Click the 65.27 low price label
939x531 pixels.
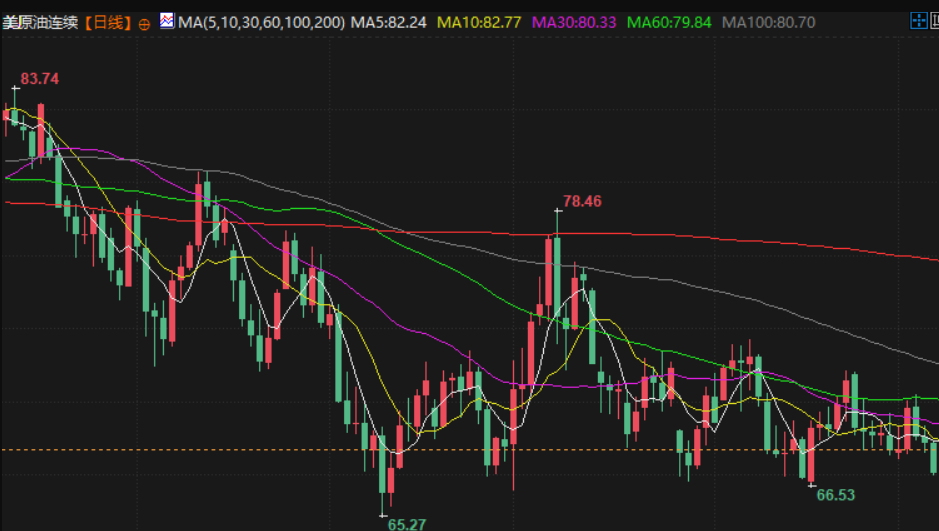pyautogui.click(x=407, y=524)
